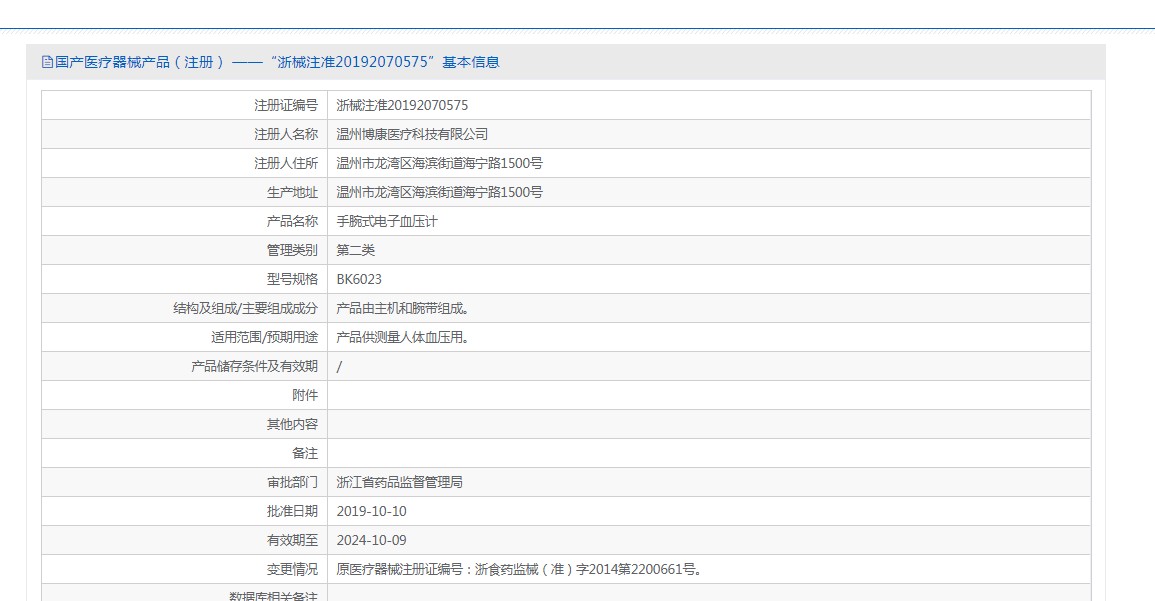Select the 第二类 category value
This screenshot has width=1155, height=601.
[356, 250]
